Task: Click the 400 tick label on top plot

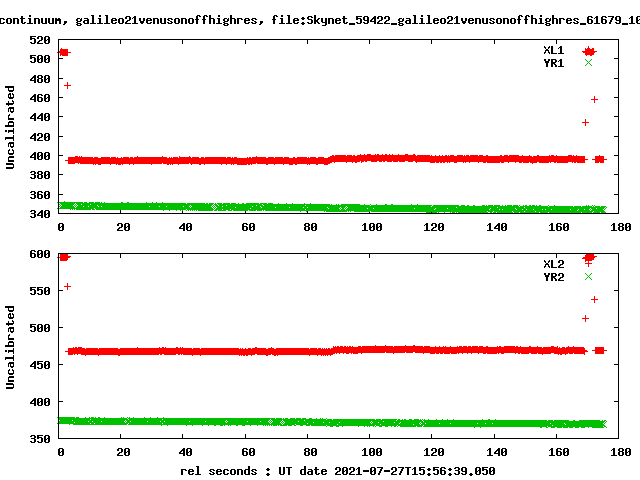Action: click(x=40, y=156)
